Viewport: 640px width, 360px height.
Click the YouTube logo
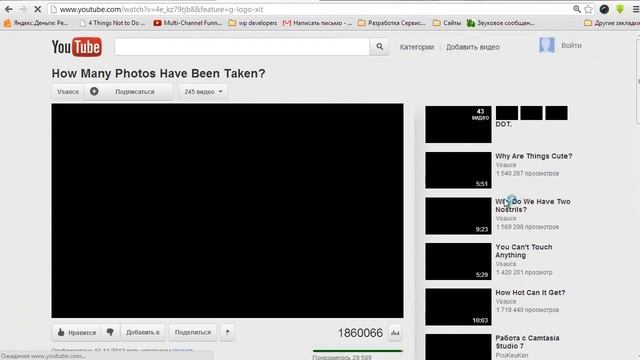(x=77, y=47)
